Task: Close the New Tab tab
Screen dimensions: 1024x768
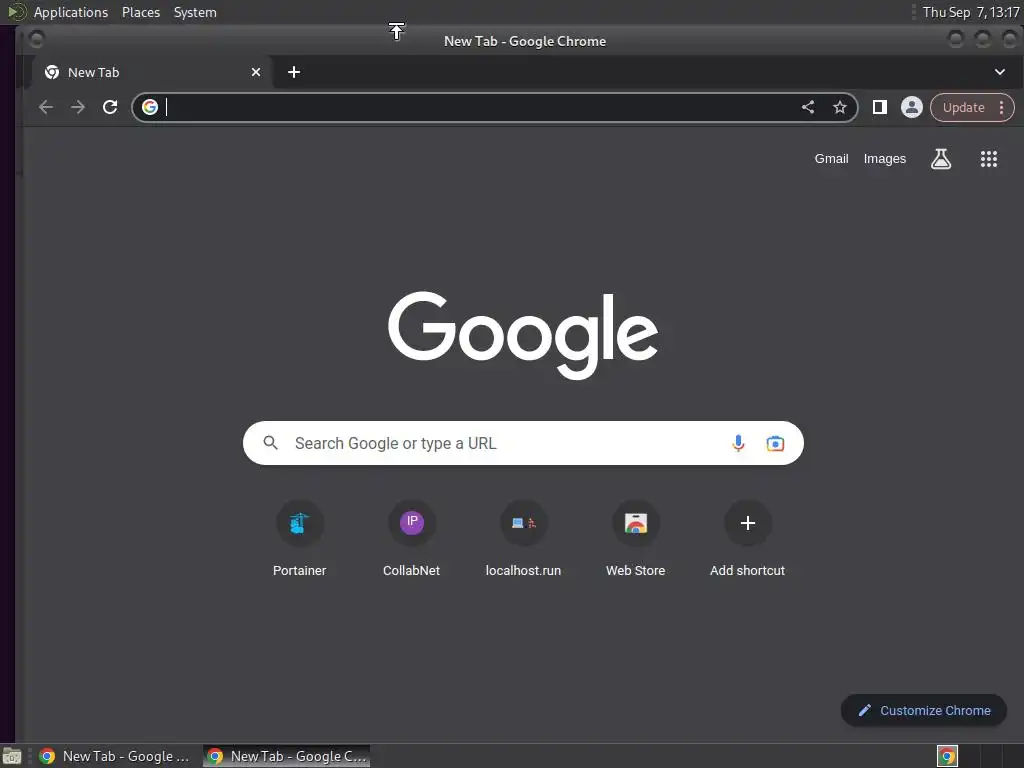Action: [x=256, y=72]
